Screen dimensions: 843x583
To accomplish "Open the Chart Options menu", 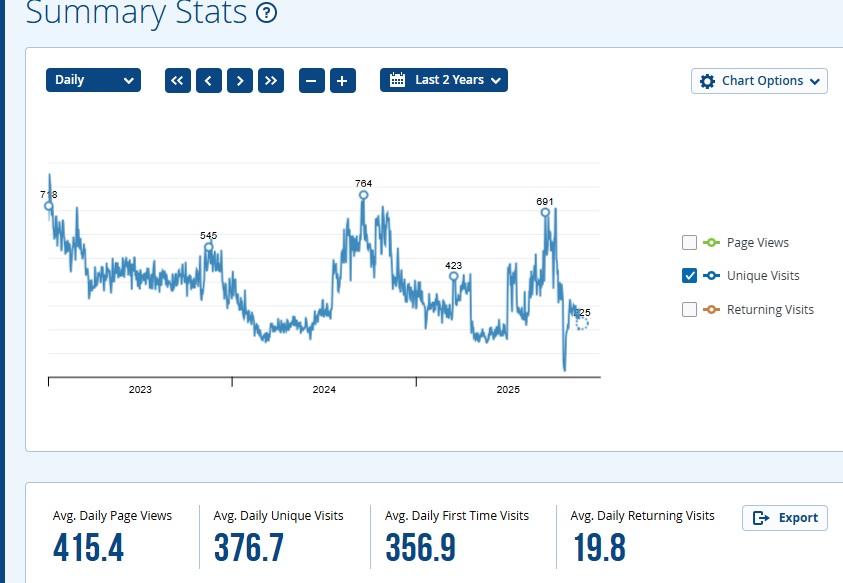I will coord(759,81).
